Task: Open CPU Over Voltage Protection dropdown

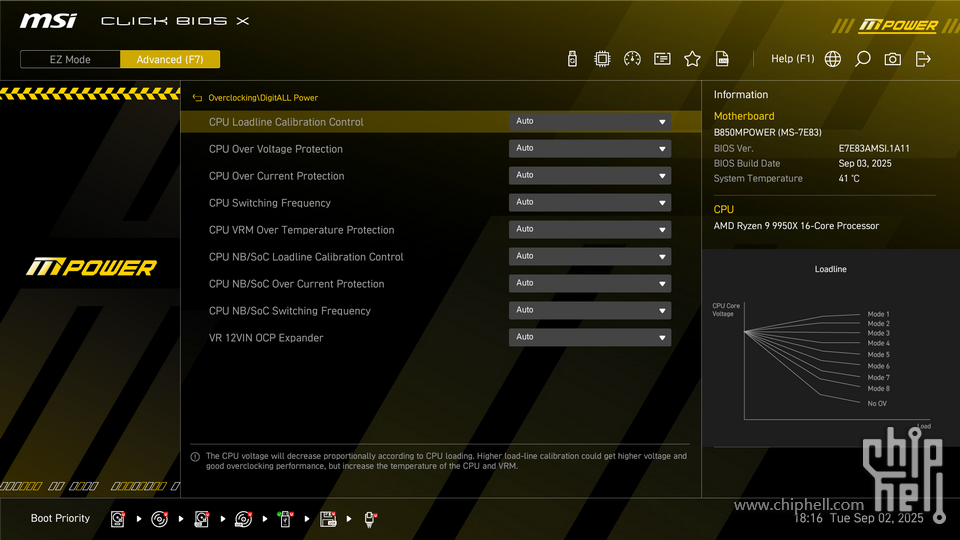Action: (590, 148)
